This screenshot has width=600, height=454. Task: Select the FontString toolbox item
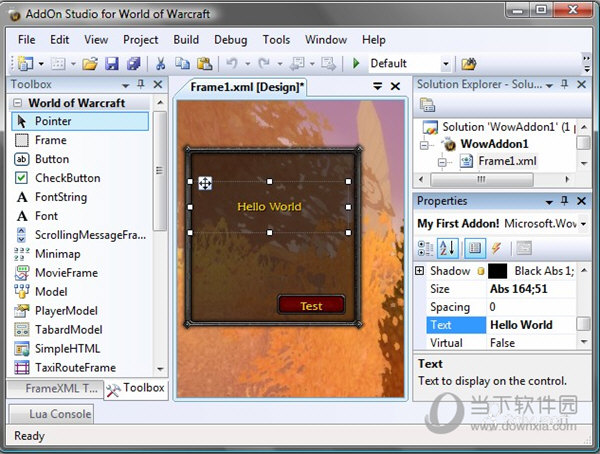pos(80,197)
